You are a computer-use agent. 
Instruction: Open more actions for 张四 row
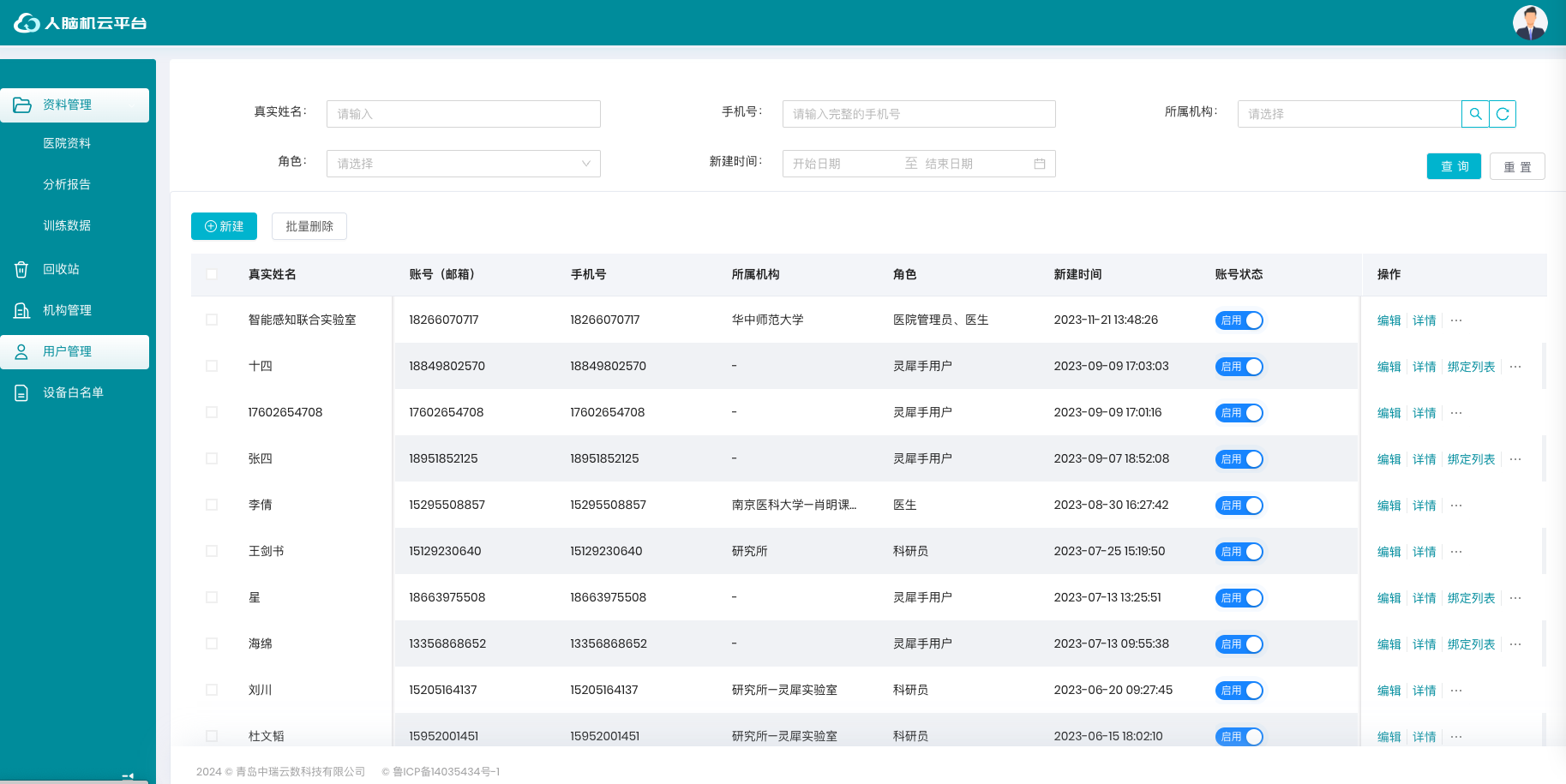pyautogui.click(x=1515, y=459)
